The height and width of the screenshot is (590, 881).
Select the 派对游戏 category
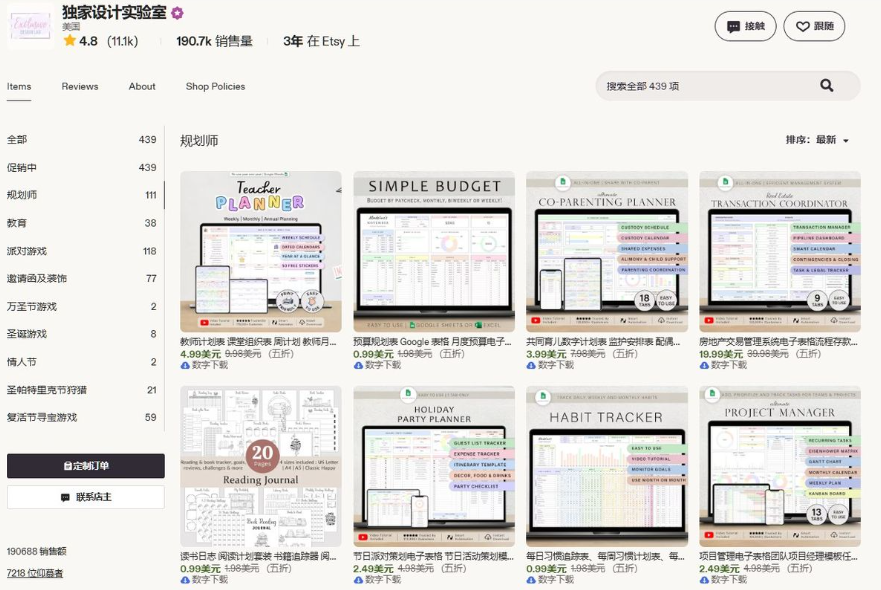point(82,251)
